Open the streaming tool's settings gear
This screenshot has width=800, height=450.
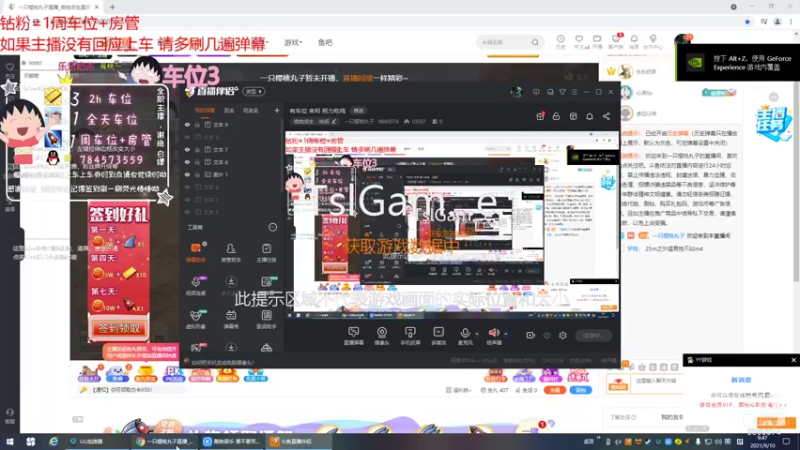563,336
